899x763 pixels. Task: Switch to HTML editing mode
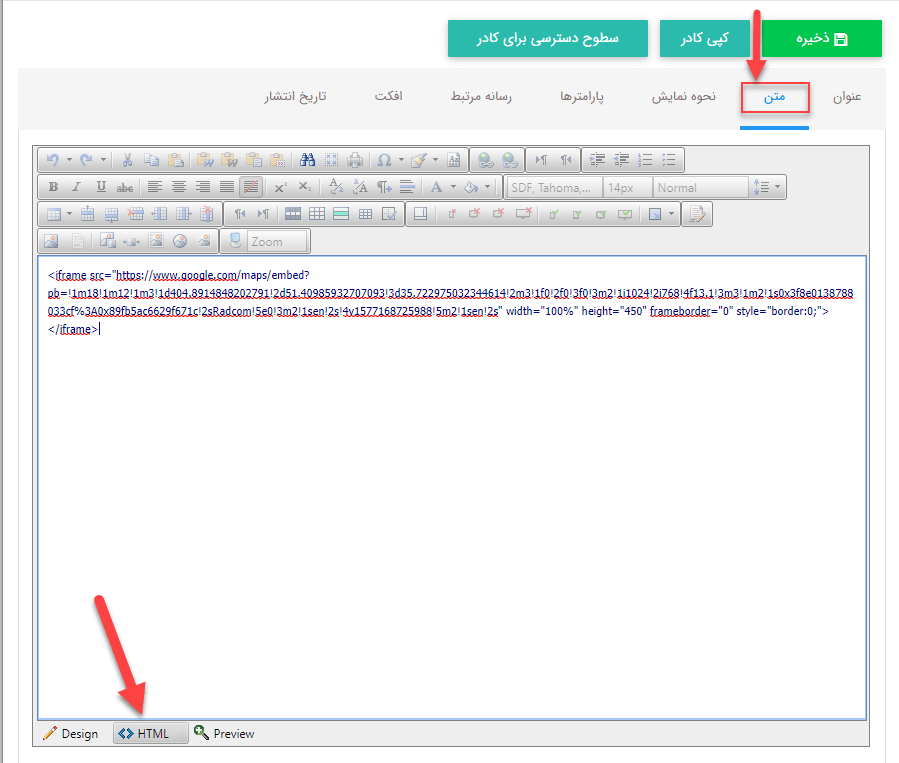click(x=150, y=733)
